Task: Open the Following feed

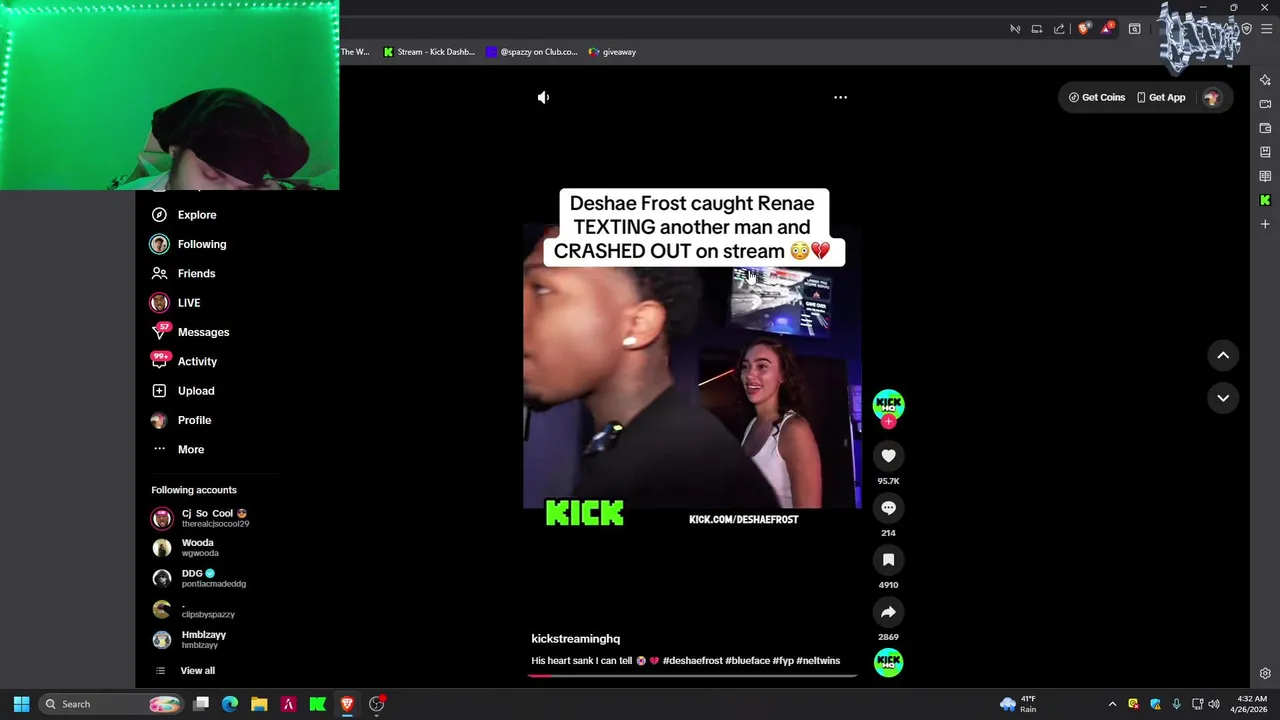Action: click(x=189, y=244)
